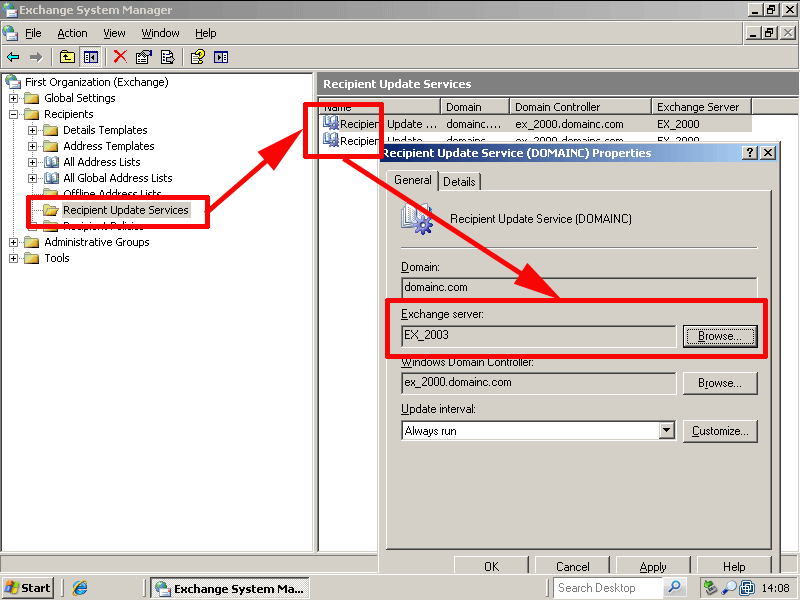
Task: Click the Exchange server field showing EX_2003
Action: pos(539,336)
